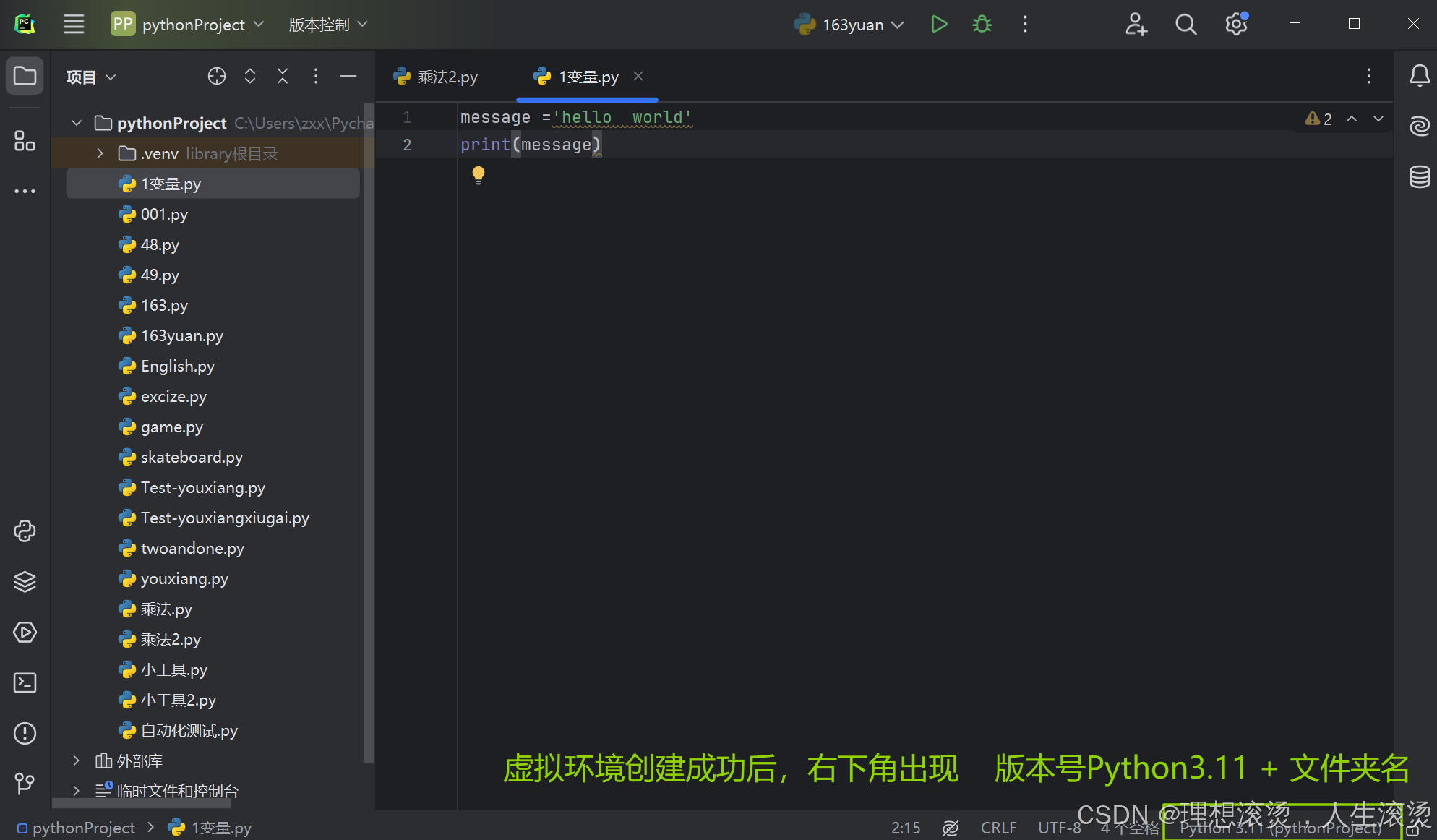Show more tool windows ellipsis
Screen dimensions: 1437x840
25,191
